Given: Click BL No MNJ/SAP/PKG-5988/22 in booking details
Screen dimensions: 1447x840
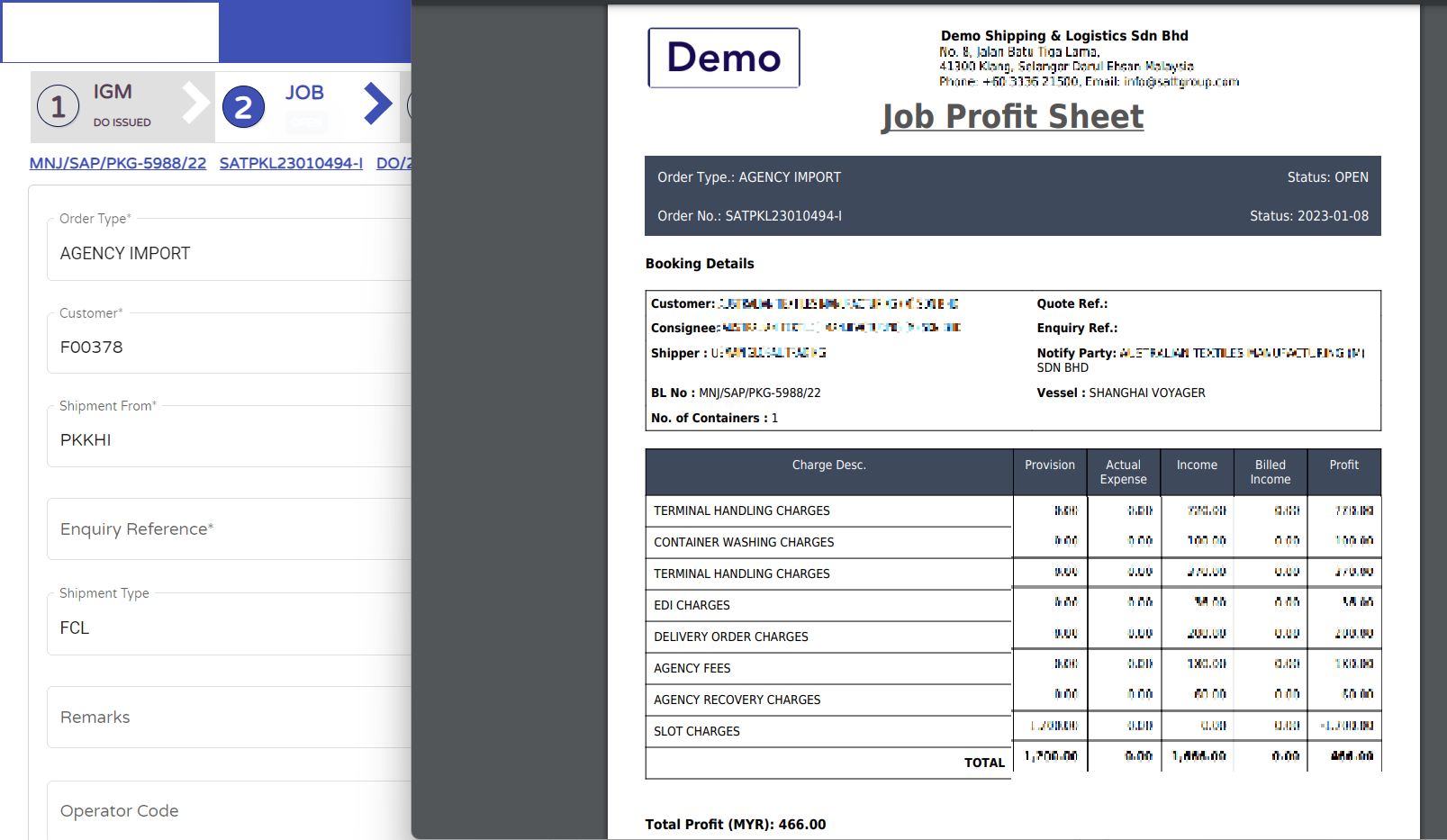Looking at the screenshot, I should point(736,393).
